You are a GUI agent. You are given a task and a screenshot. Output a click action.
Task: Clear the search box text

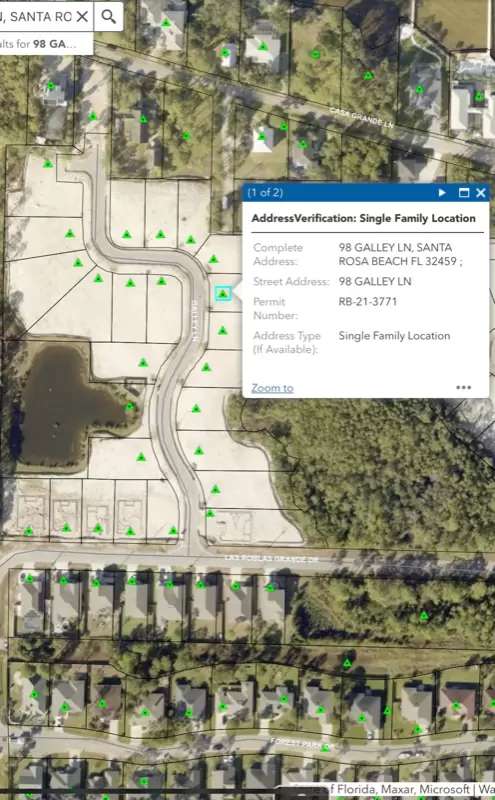coord(82,16)
